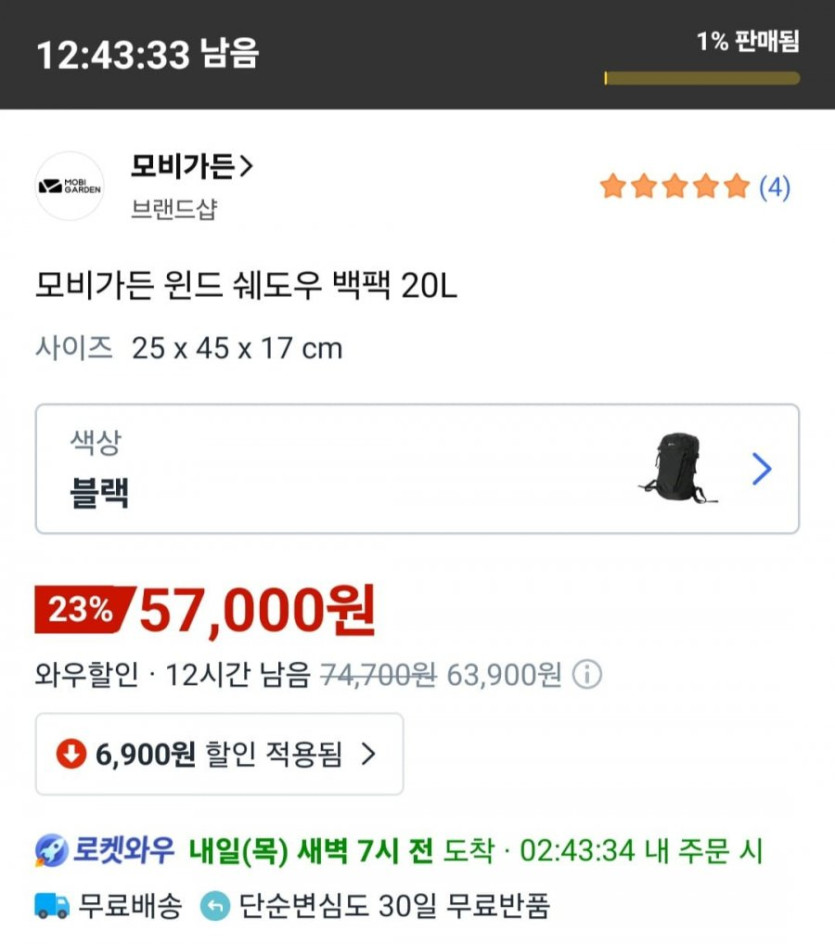Expand the 색상 color selector chevron
835x944 pixels.
(762, 469)
